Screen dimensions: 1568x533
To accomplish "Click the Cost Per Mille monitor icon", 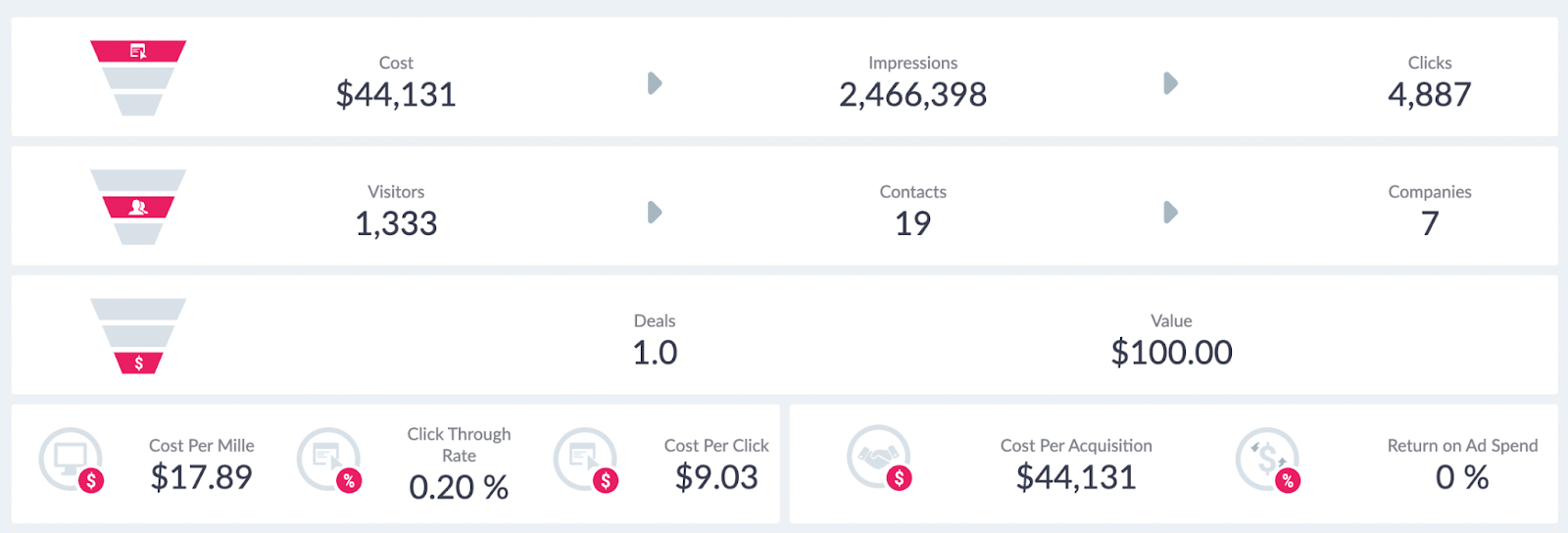I will pos(72,460).
